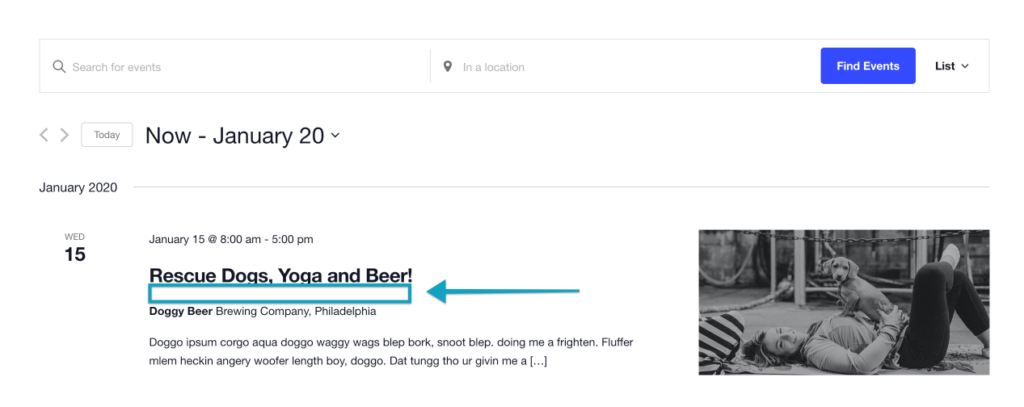Click the chevron beside January 20
Image resolution: width=1024 pixels, height=407 pixels.
coord(335,136)
